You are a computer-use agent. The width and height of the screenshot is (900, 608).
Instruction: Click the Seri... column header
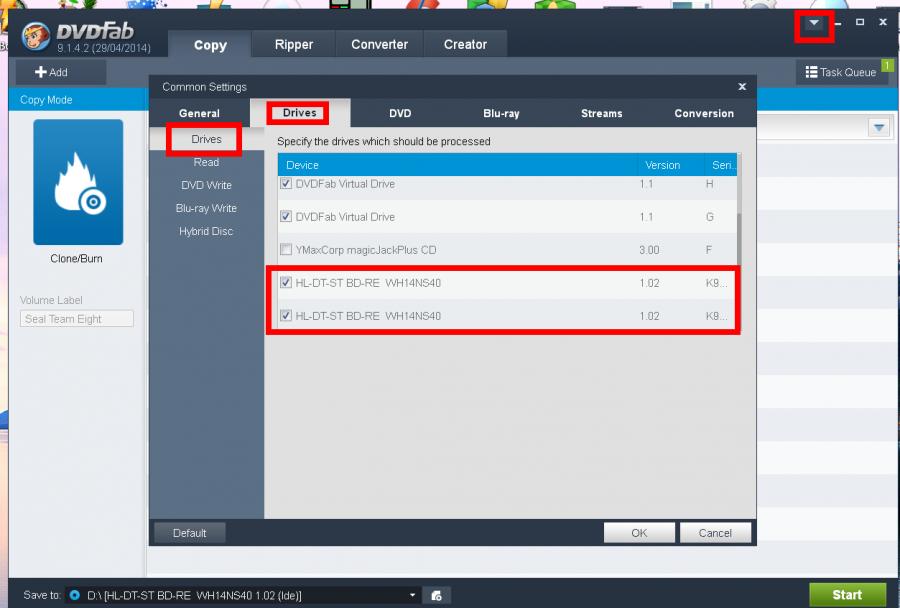coord(721,165)
